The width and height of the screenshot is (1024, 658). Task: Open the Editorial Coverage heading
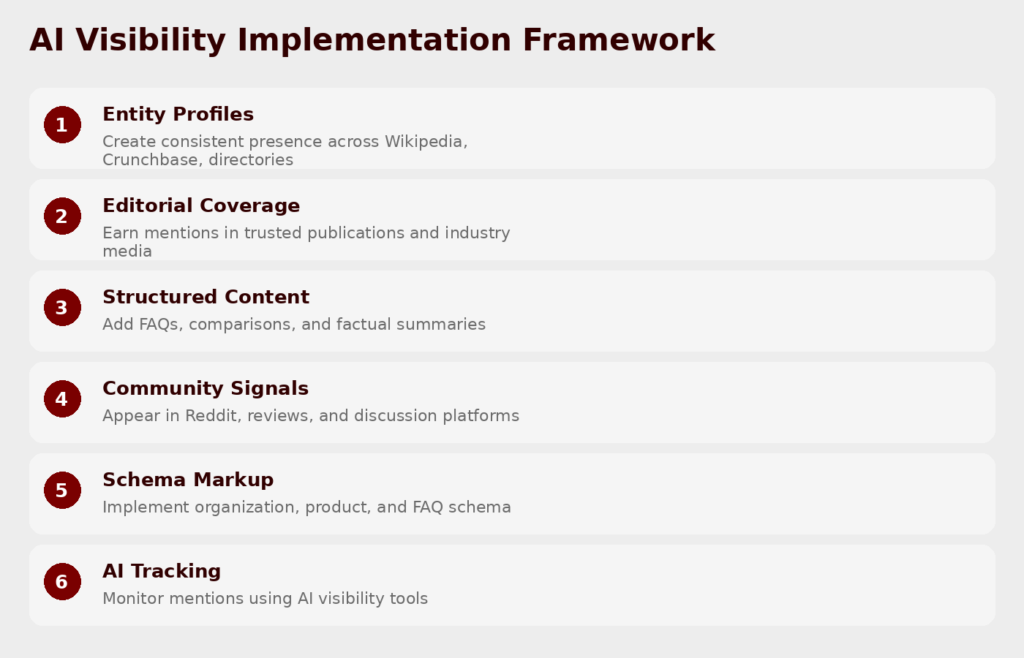pos(201,205)
